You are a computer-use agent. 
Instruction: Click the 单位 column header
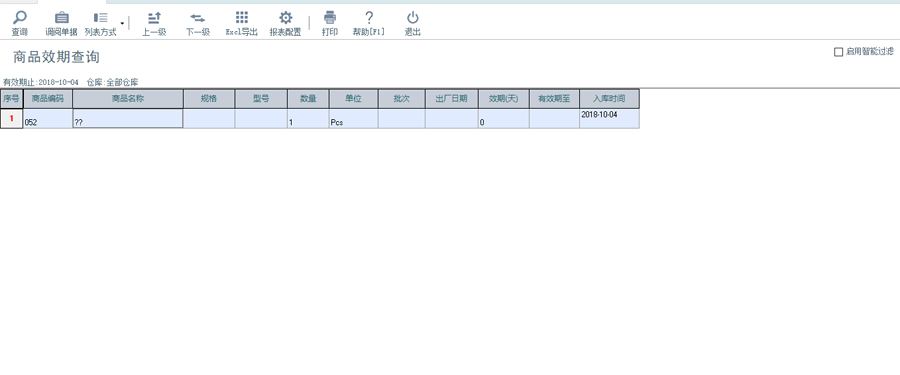point(354,99)
